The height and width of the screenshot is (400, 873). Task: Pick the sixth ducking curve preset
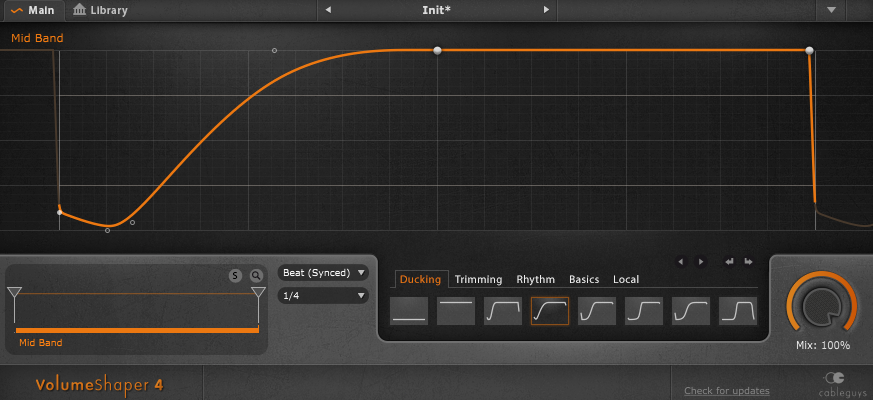(x=644, y=311)
